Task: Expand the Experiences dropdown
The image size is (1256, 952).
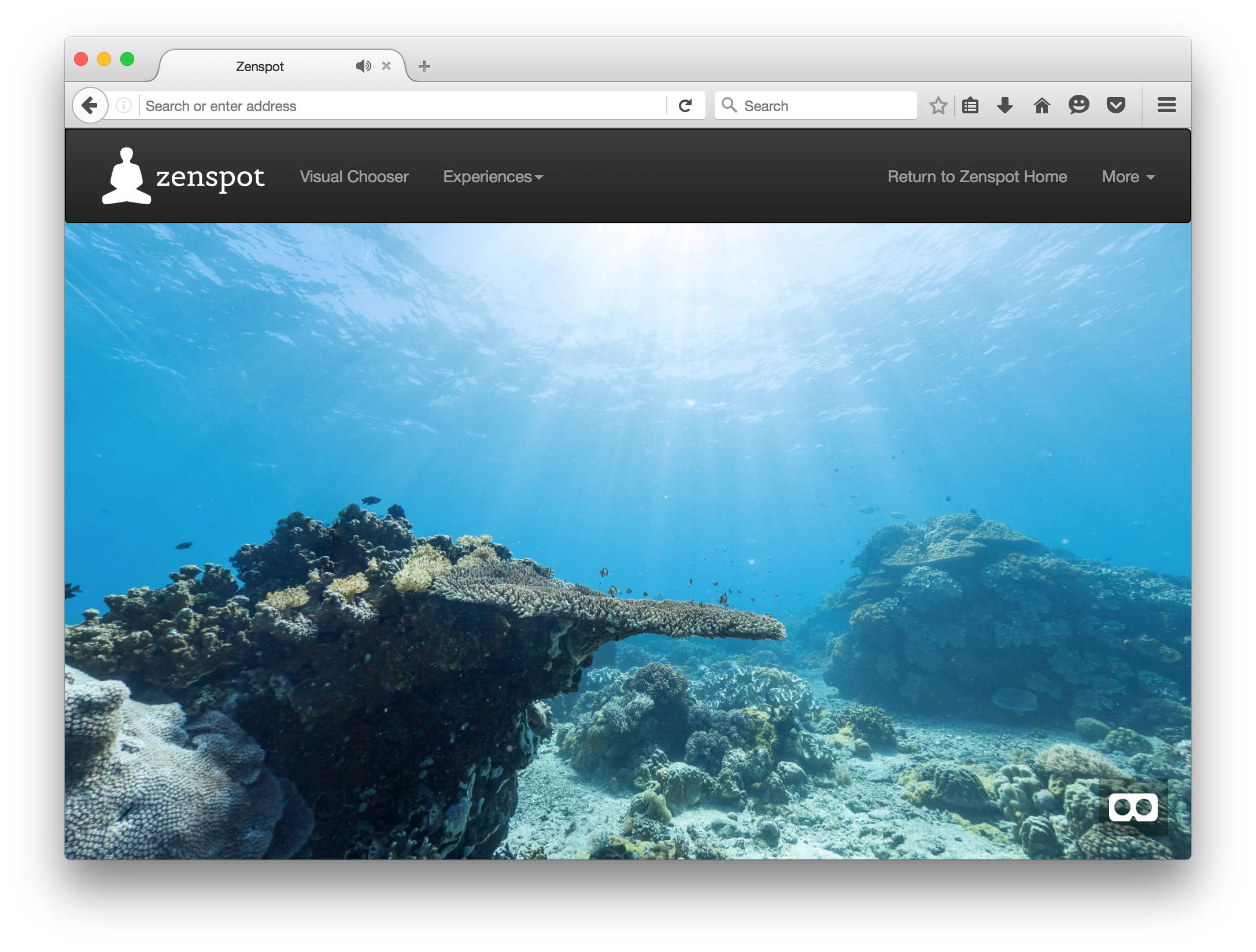Action: [x=493, y=176]
